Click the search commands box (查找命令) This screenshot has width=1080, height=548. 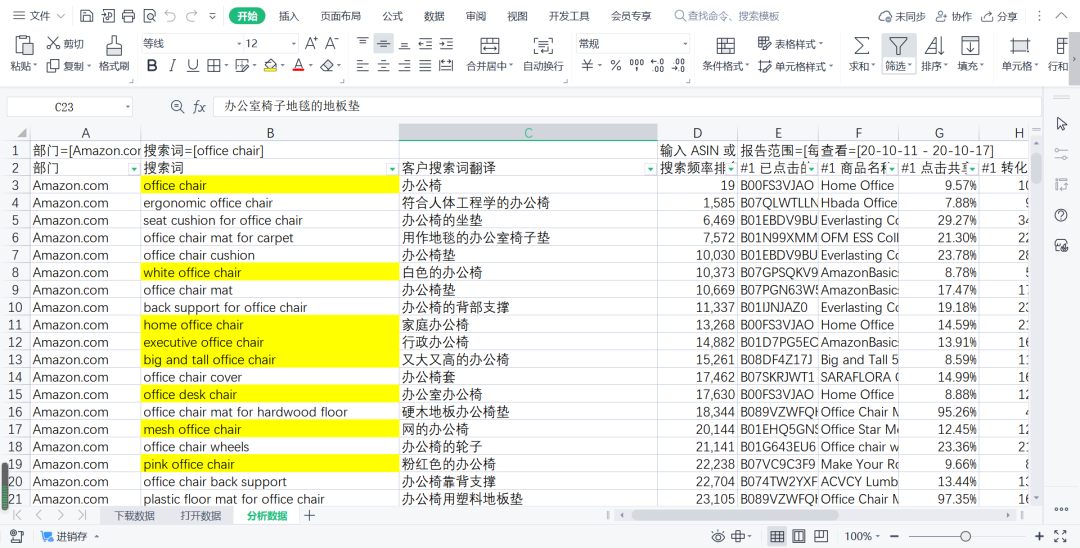[x=727, y=16]
